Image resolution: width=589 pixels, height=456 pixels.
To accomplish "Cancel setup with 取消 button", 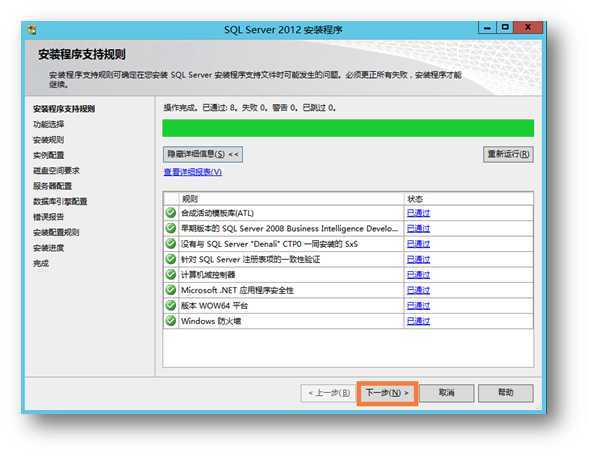I will click(x=447, y=393).
